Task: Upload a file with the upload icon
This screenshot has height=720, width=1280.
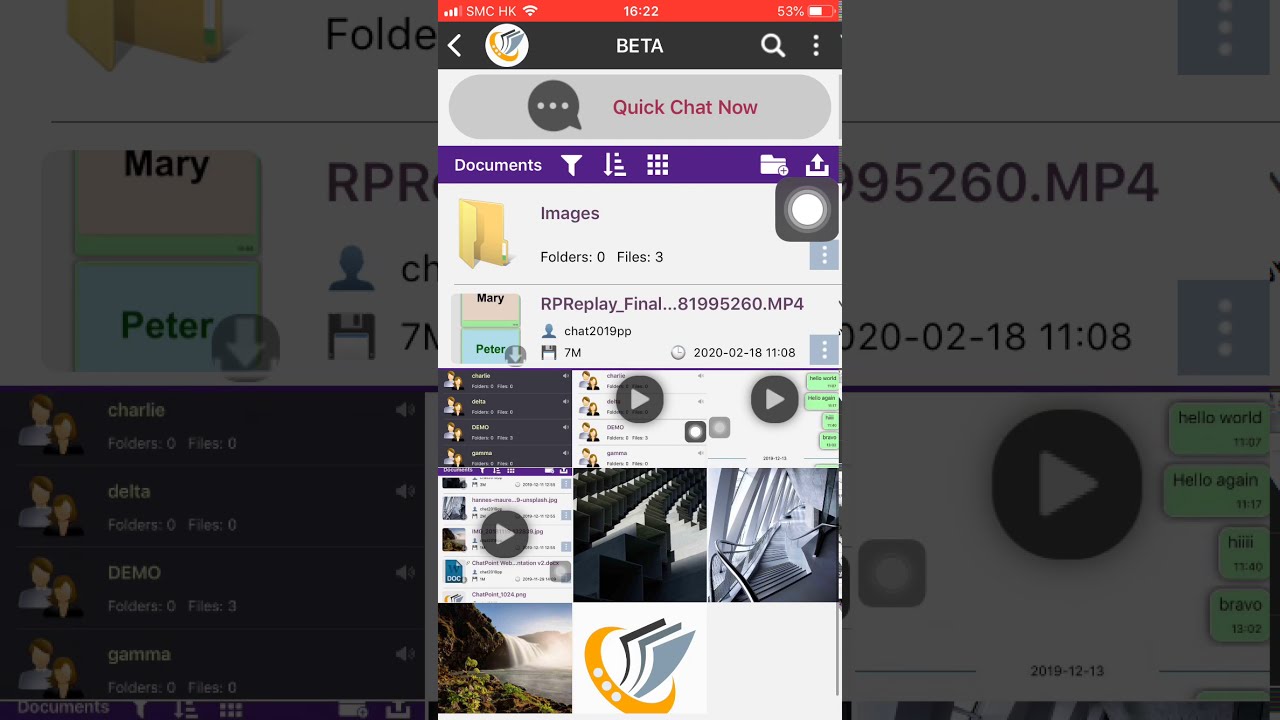Action: point(817,165)
